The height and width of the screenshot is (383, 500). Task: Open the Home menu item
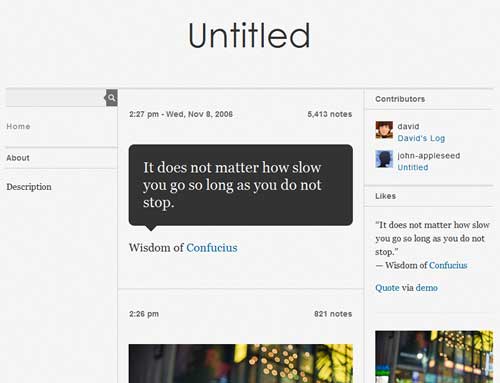(18, 126)
